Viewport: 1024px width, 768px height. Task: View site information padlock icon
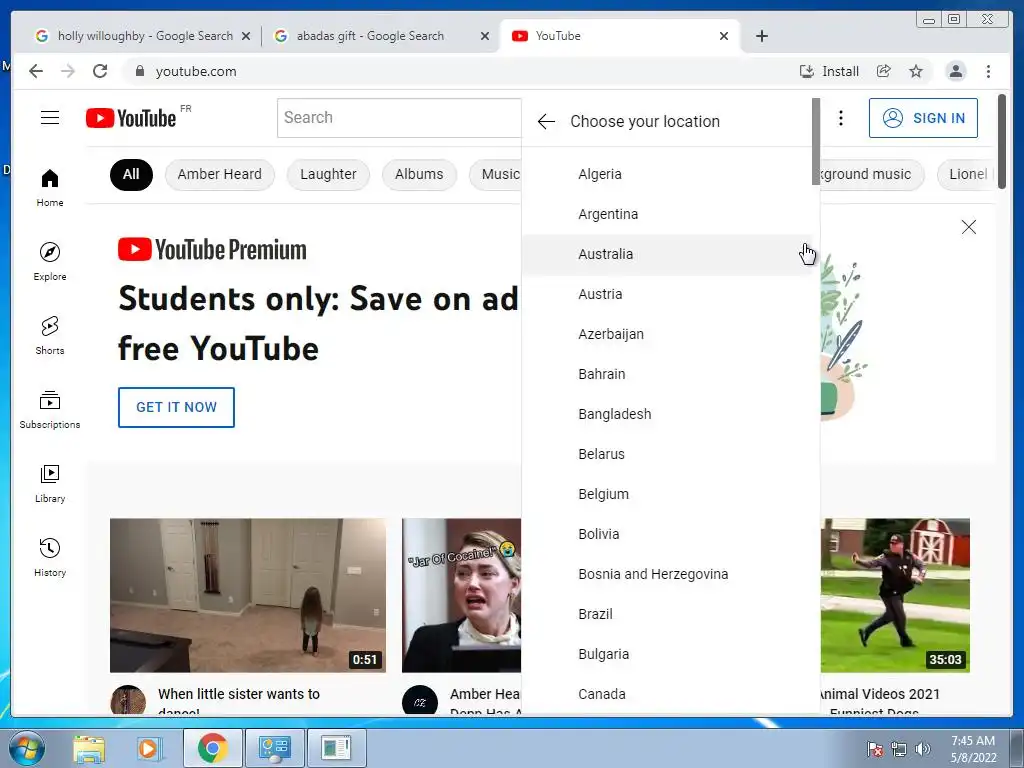(139, 71)
